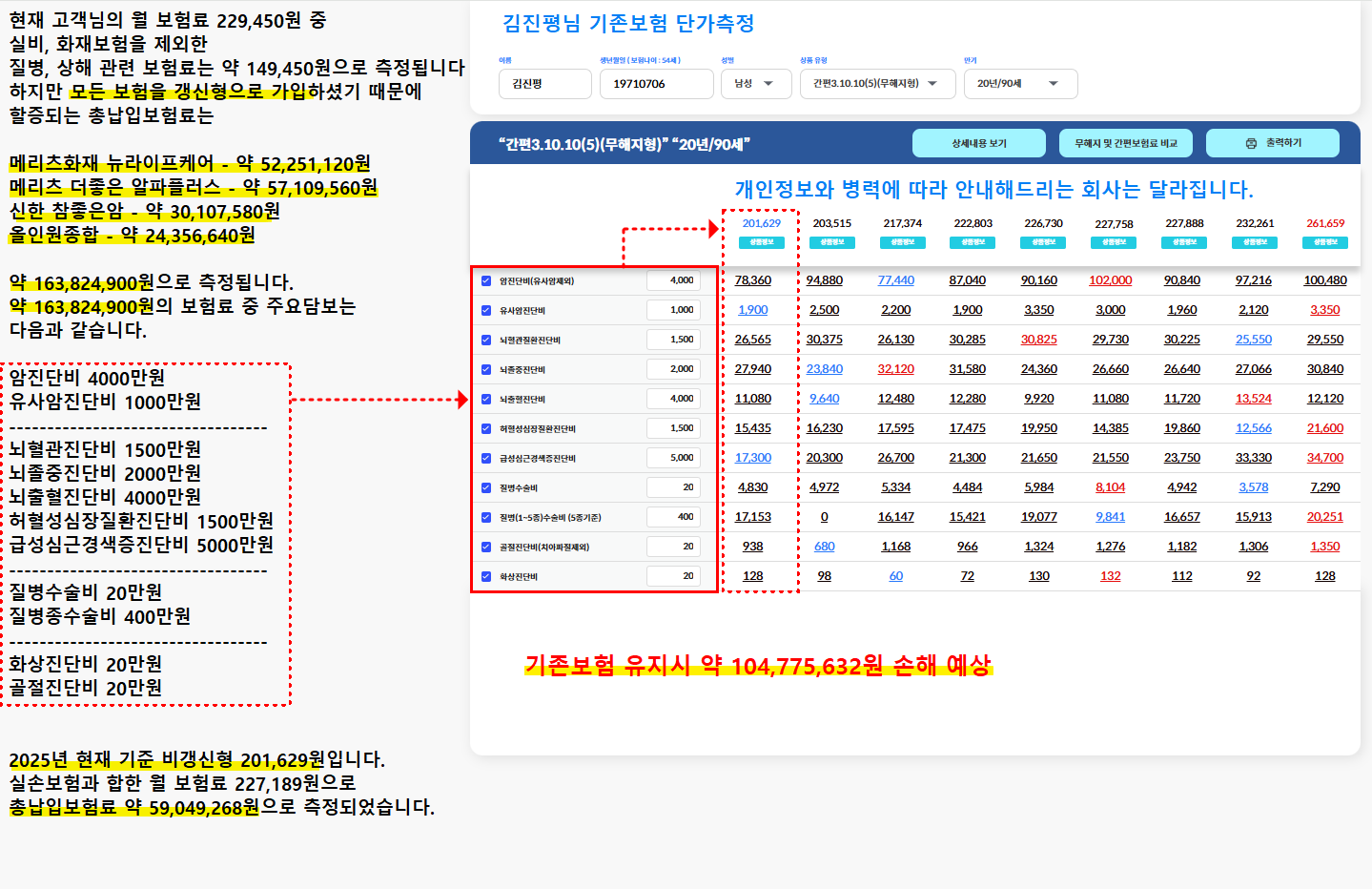Click the red total 261,659
The image size is (1372, 889).
tap(1325, 223)
